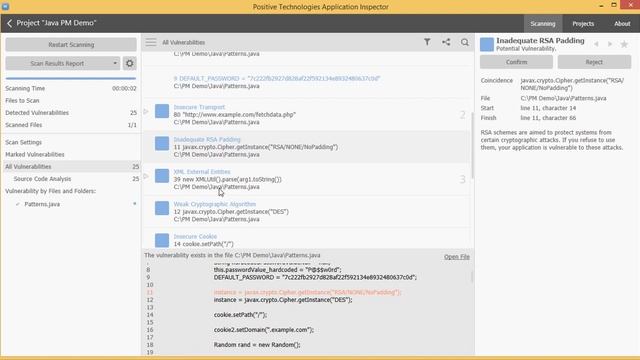Click the File path value in details panel
The width and height of the screenshot is (640, 360).
coord(563,98)
